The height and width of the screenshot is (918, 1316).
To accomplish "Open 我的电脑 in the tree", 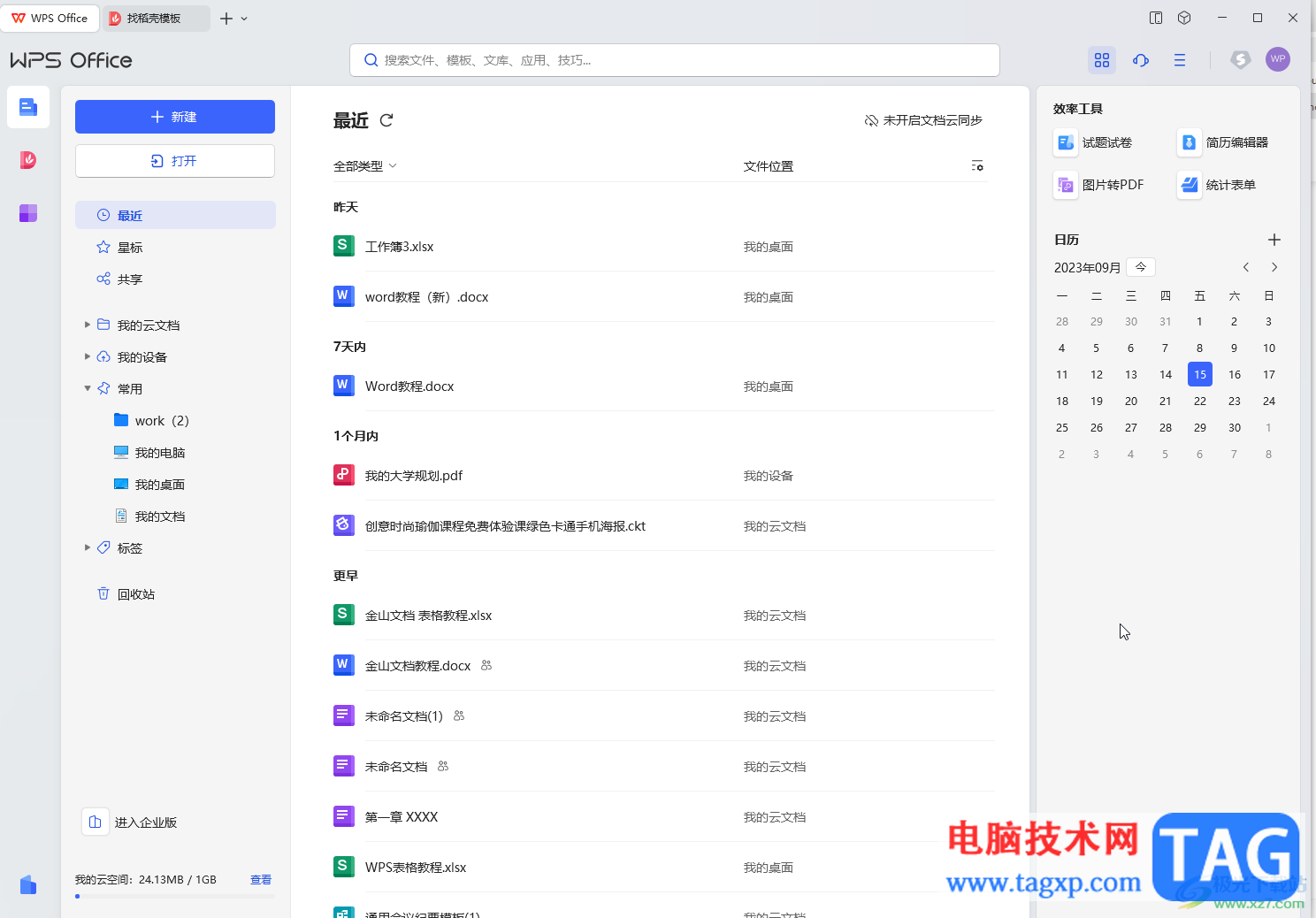I will coord(149,452).
